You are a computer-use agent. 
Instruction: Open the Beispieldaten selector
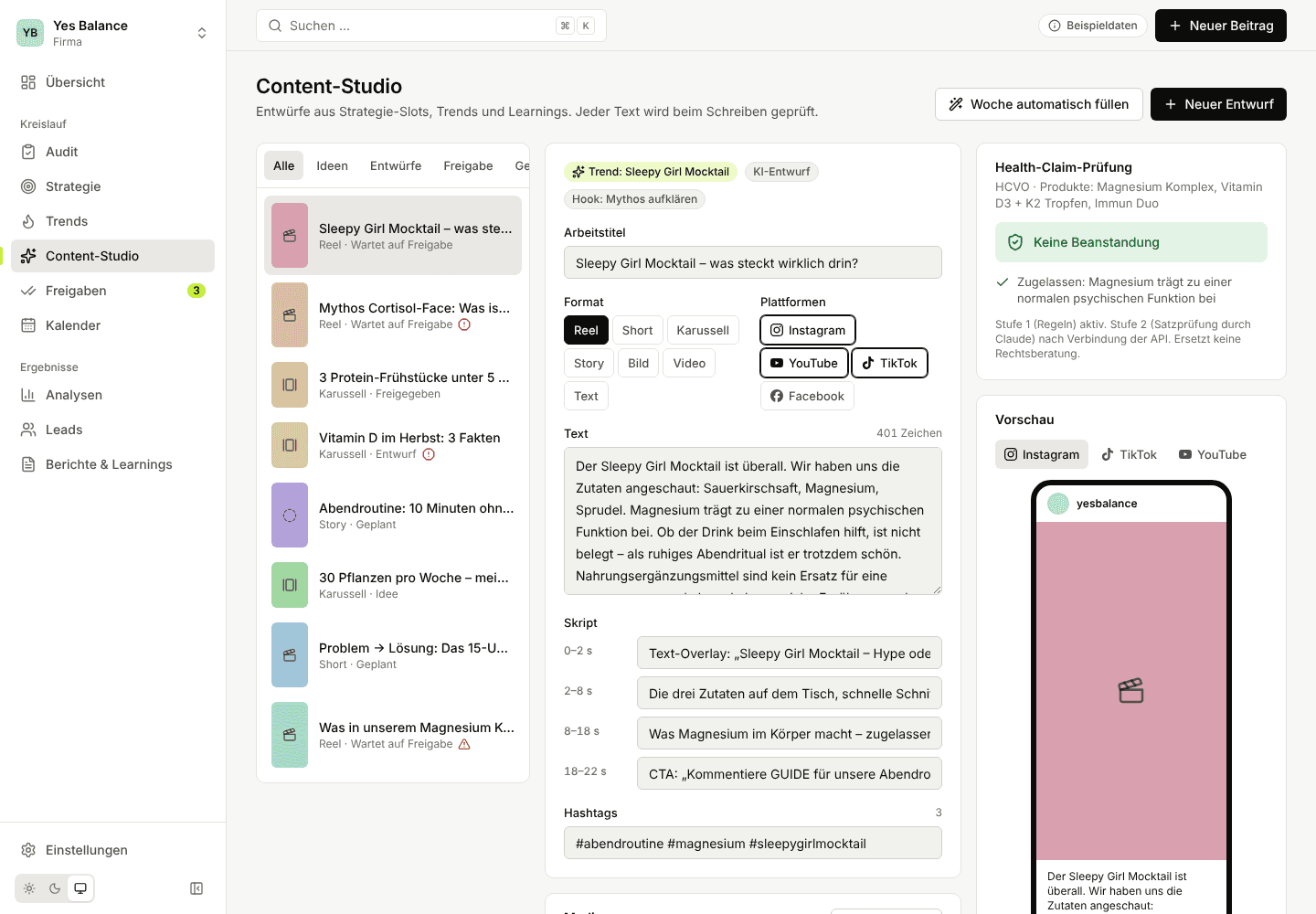tap(1093, 26)
